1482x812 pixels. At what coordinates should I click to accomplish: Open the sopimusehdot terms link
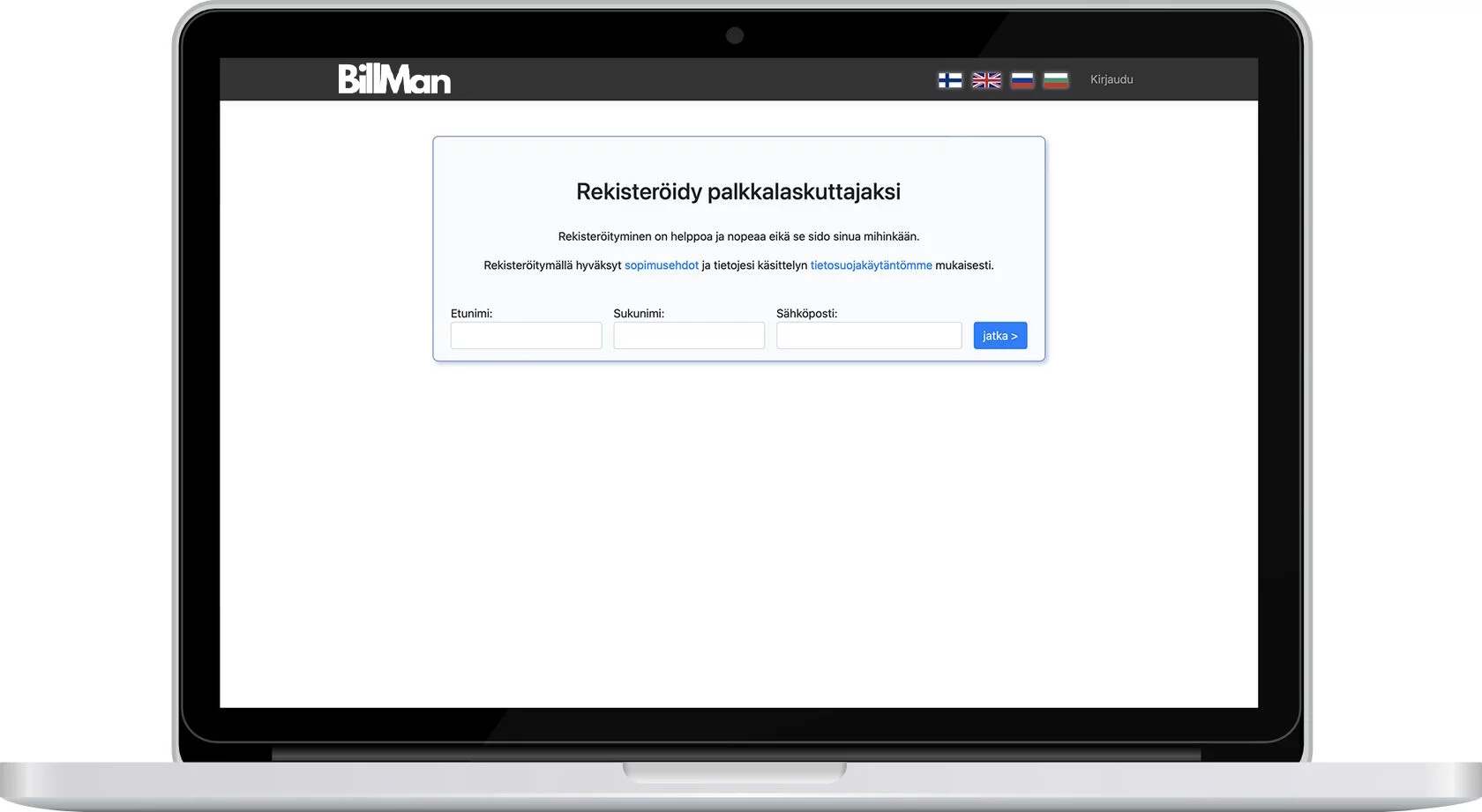click(x=661, y=265)
